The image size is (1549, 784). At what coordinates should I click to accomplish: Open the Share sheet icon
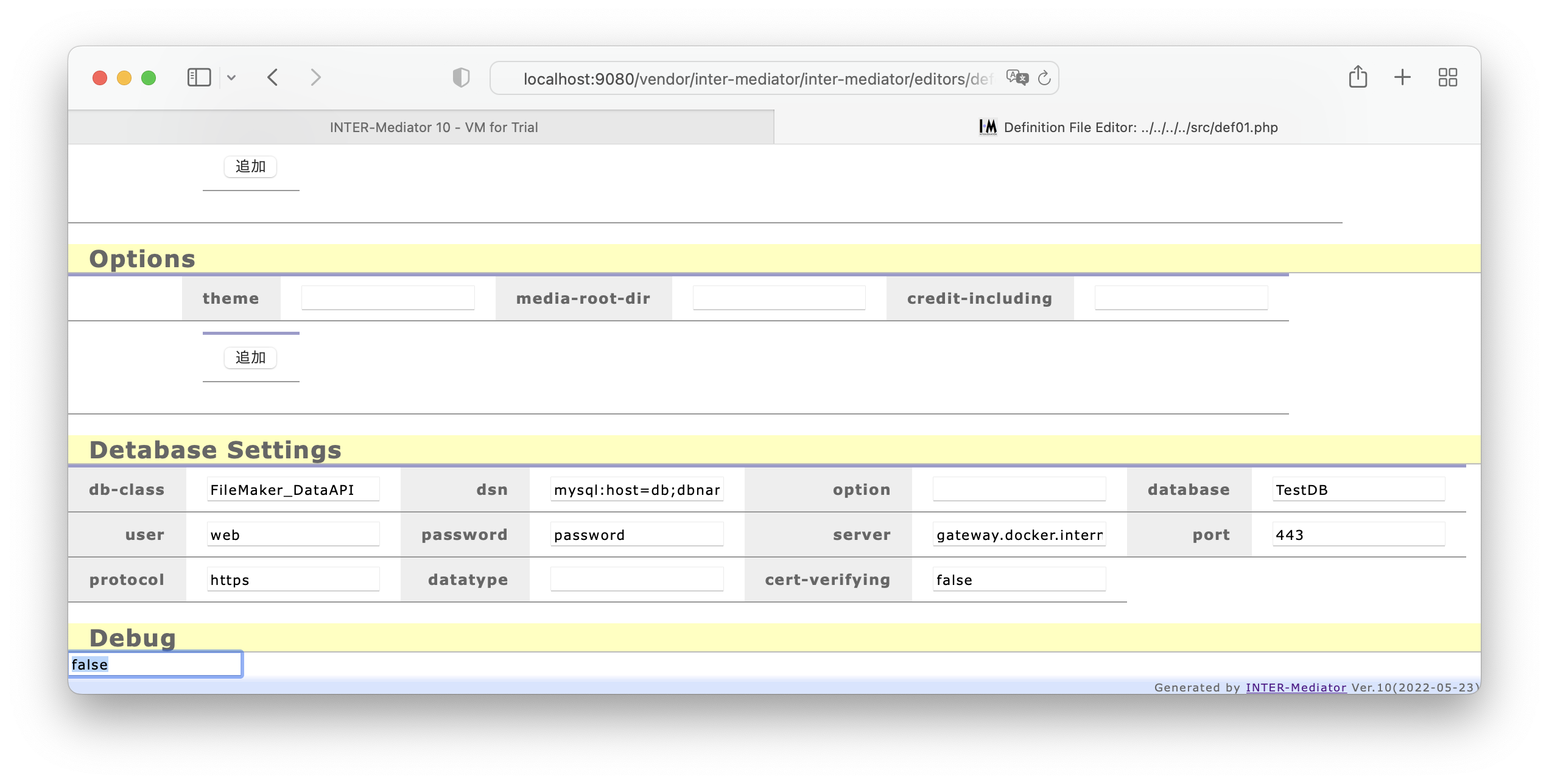1358,77
